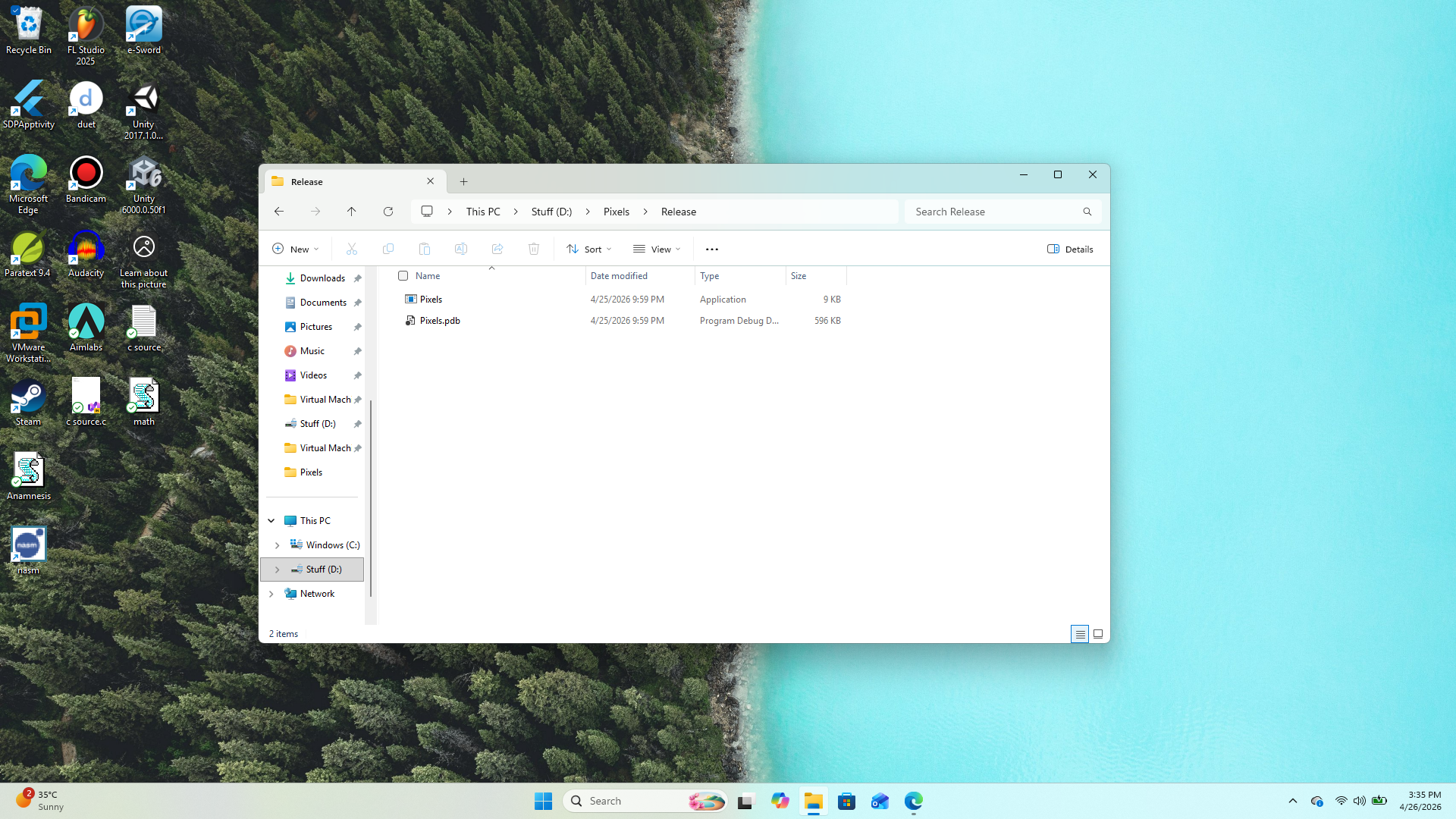Go up one folder level

click(351, 212)
